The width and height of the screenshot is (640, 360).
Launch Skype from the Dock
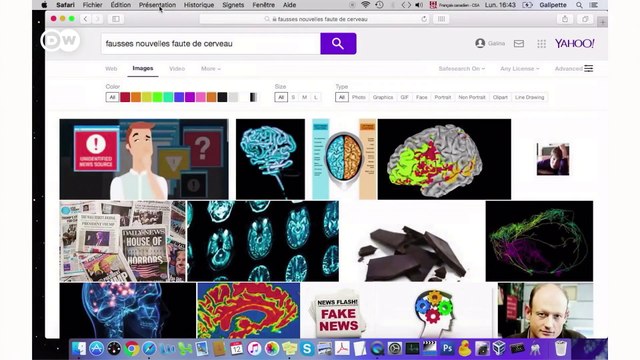click(x=307, y=349)
